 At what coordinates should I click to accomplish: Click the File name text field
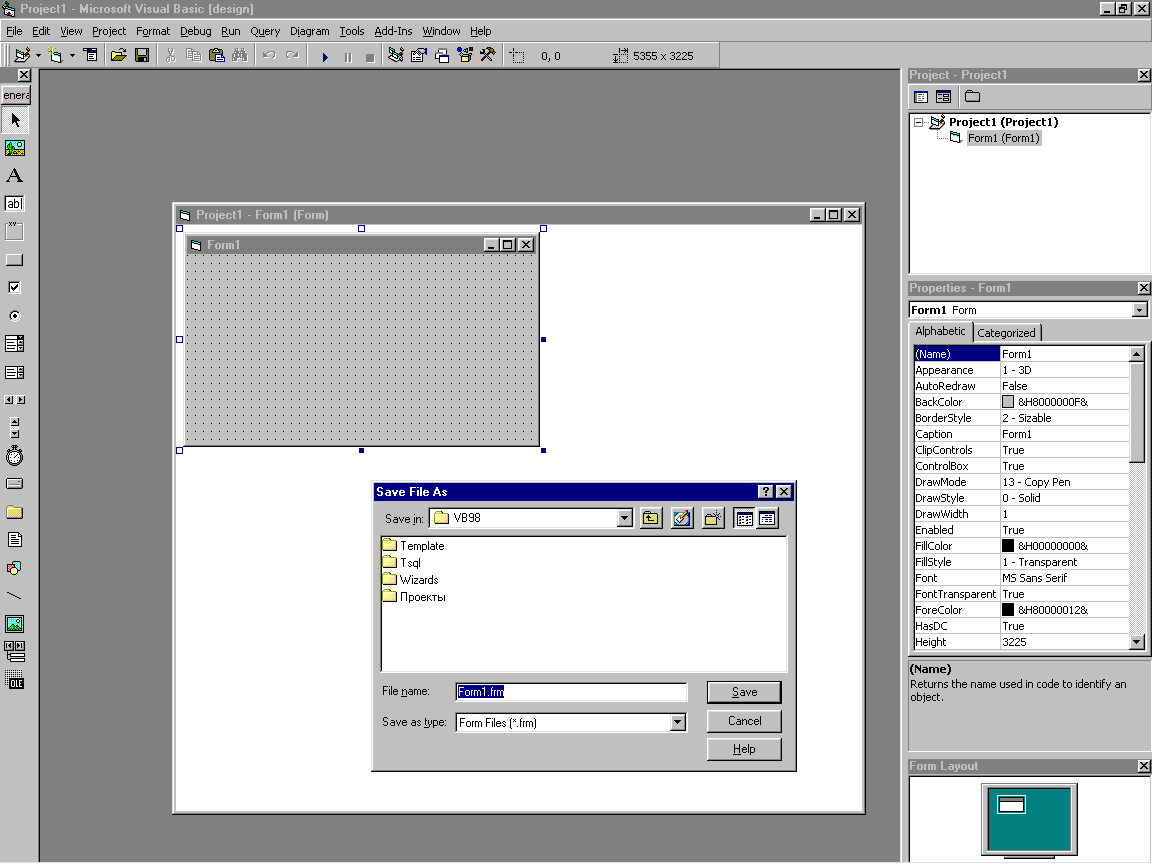click(x=570, y=692)
